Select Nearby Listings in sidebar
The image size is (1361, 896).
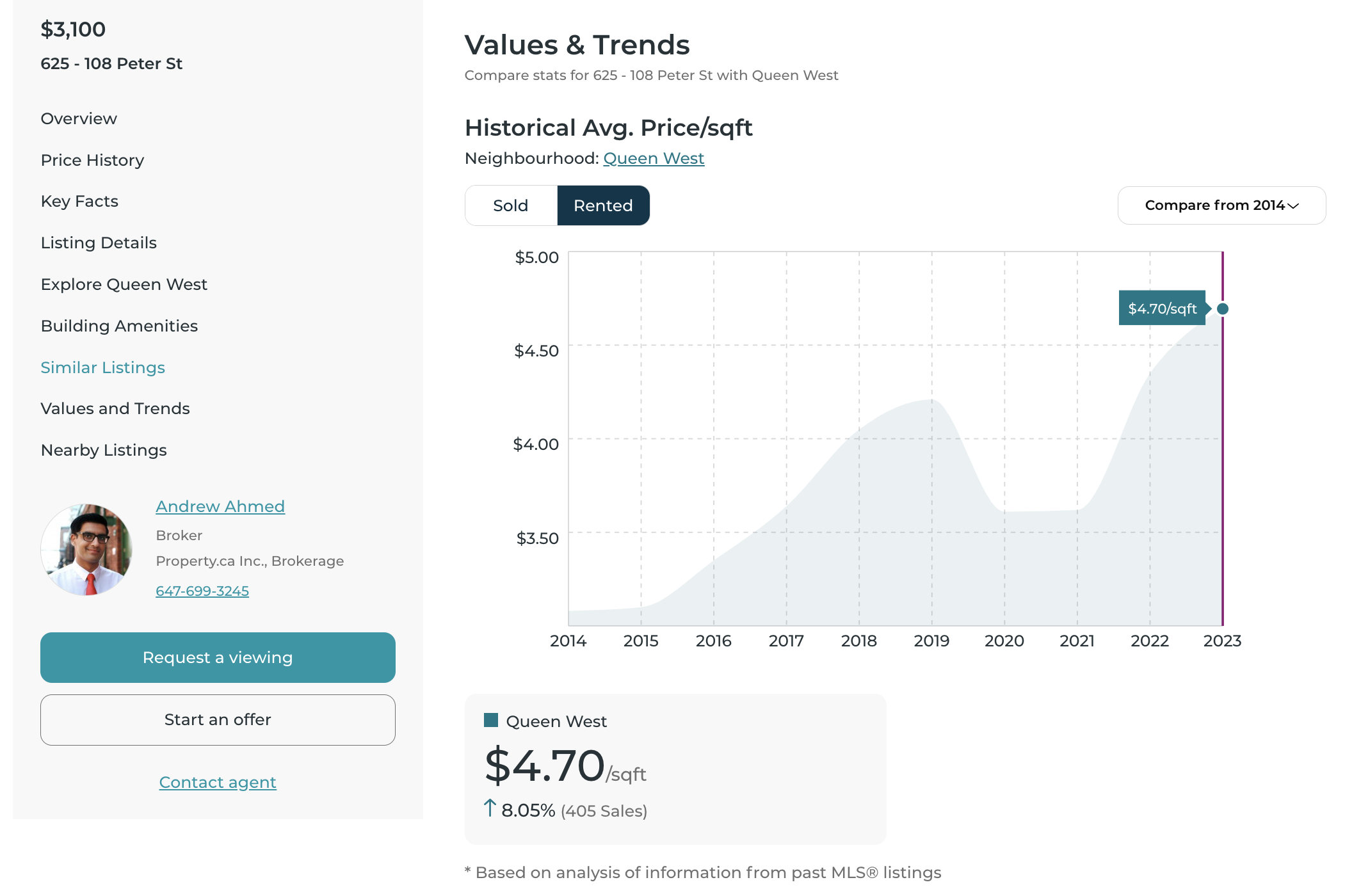pyautogui.click(x=104, y=450)
